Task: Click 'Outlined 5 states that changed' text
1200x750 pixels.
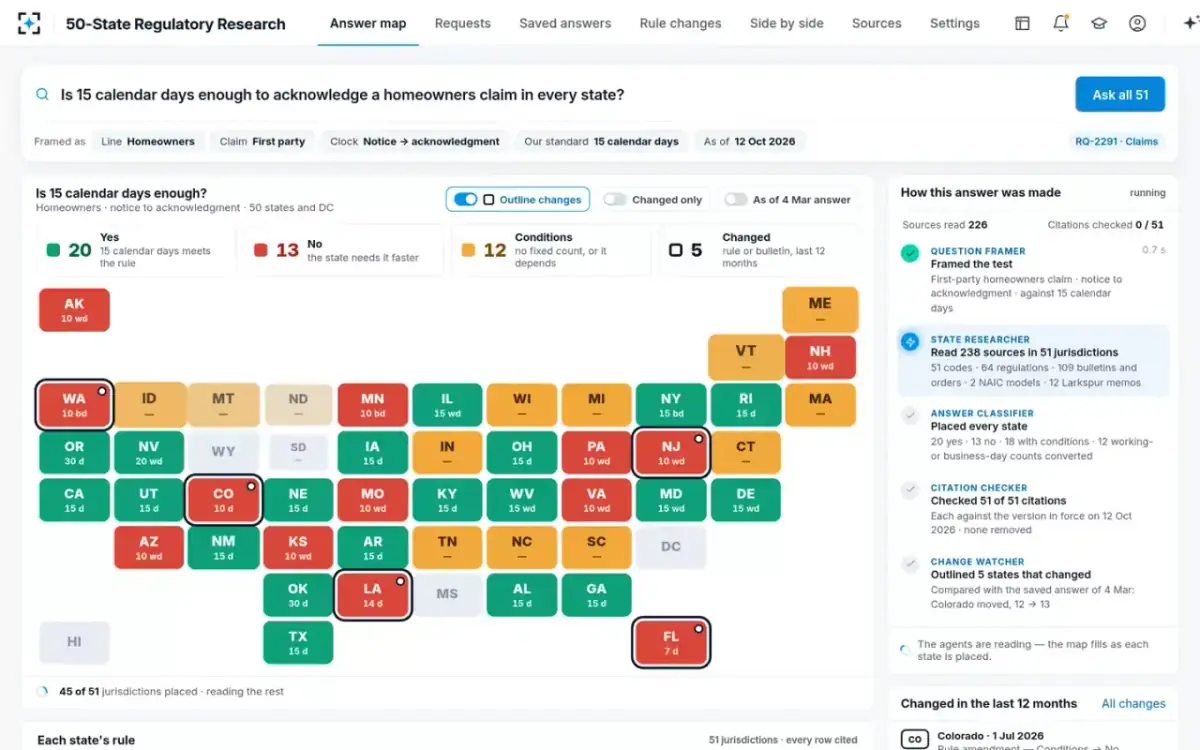Action: pos(1010,575)
